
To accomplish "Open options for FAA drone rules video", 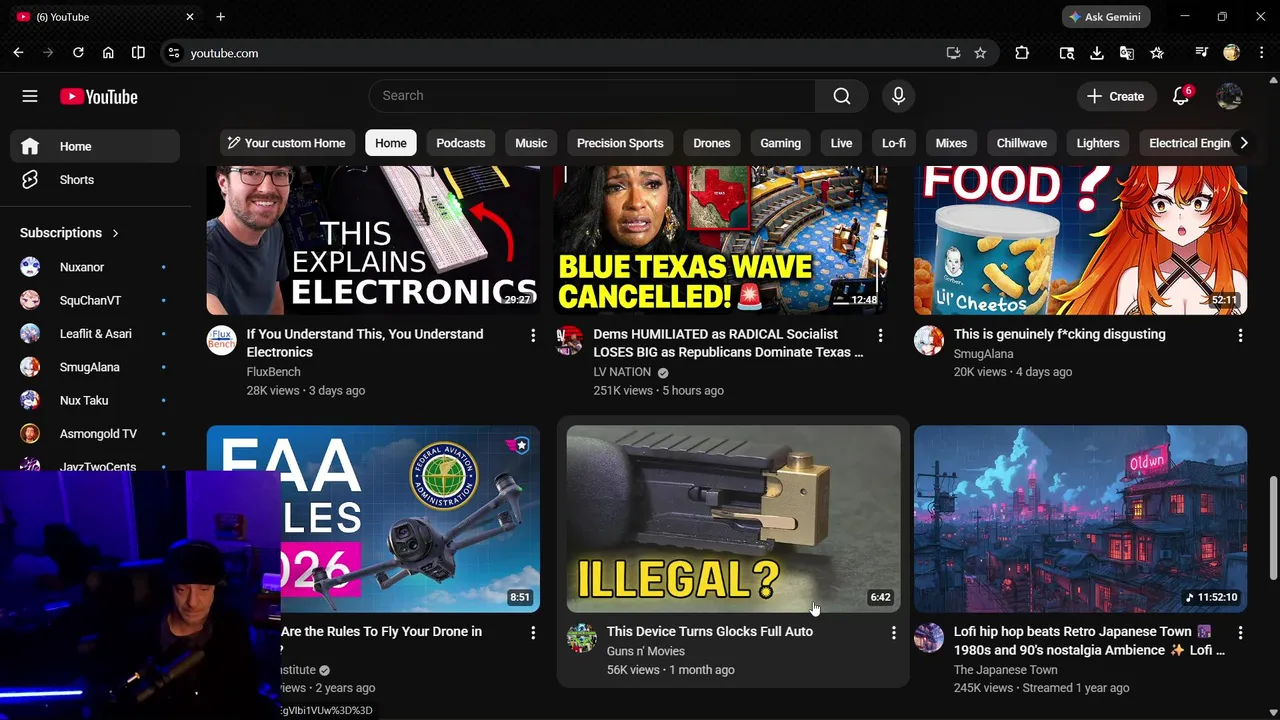I will 533,632.
